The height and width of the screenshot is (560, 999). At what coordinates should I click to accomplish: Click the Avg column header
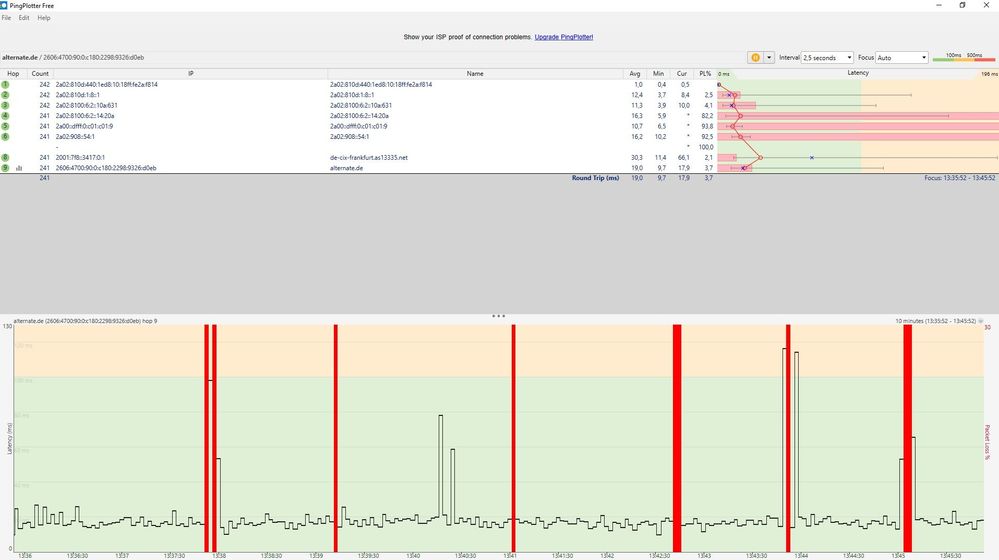635,74
